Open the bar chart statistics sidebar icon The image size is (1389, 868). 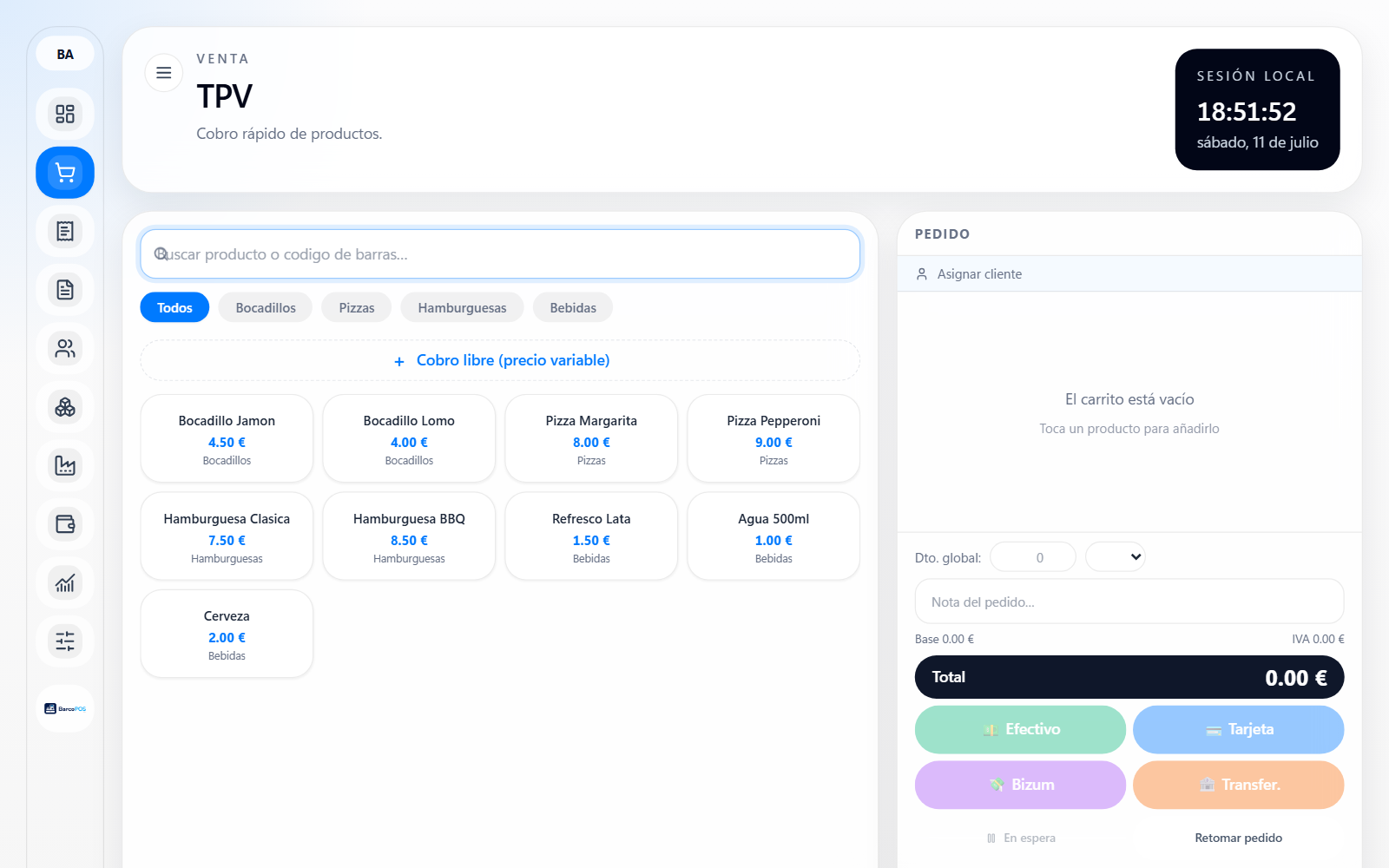[x=65, y=582]
